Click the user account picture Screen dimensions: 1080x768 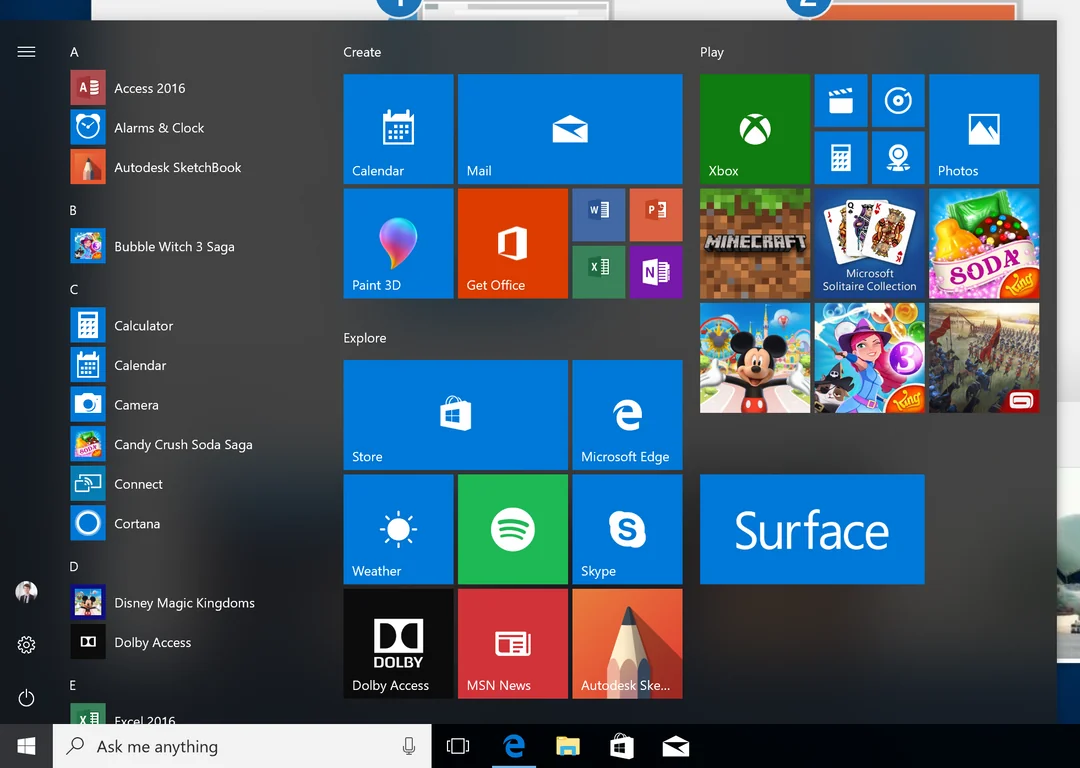(27, 592)
